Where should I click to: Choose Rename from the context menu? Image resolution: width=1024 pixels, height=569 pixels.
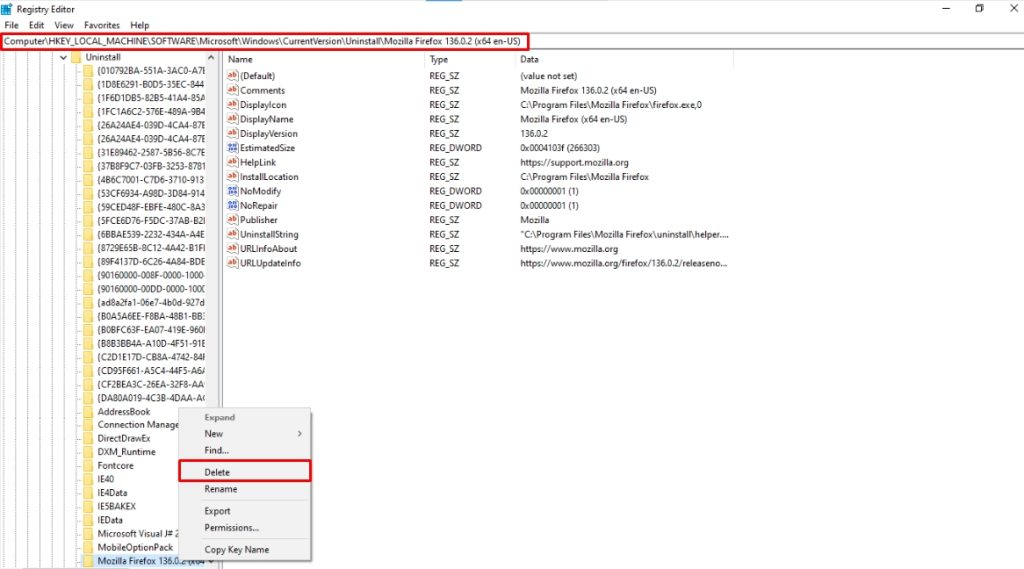coord(245,489)
